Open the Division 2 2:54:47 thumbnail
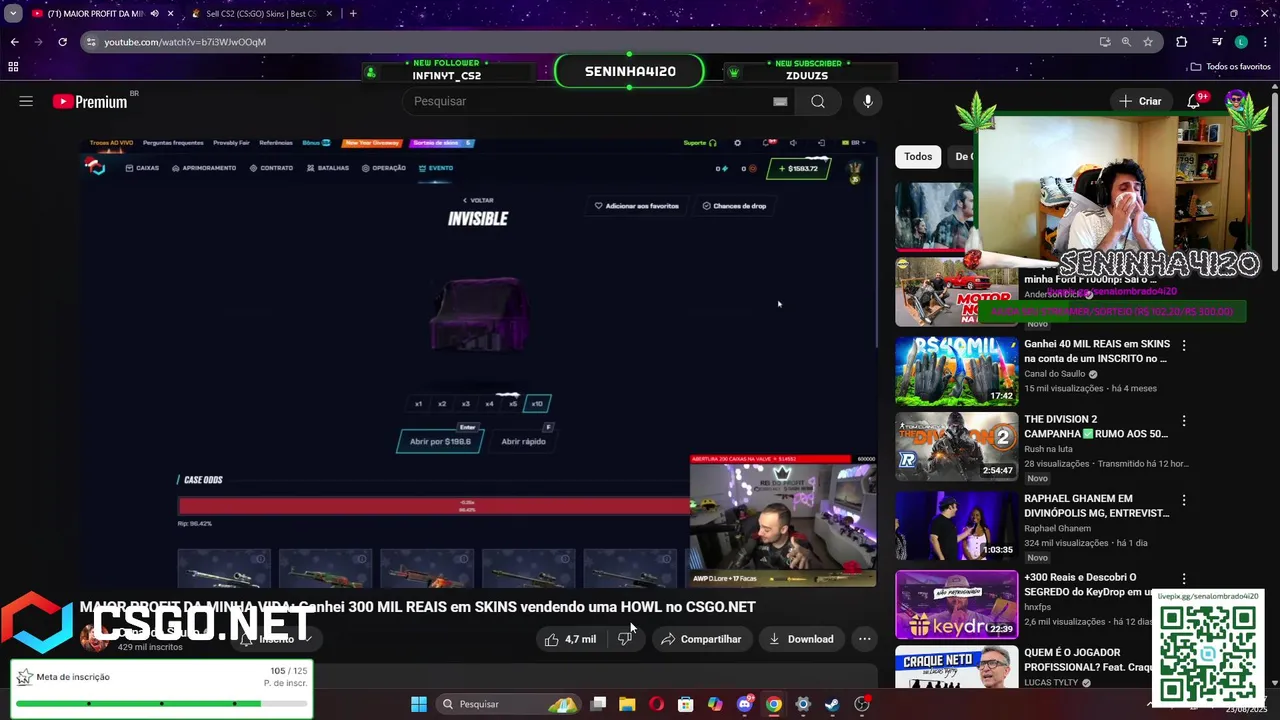Screen dimensions: 1280x720 pyautogui.click(x=956, y=447)
